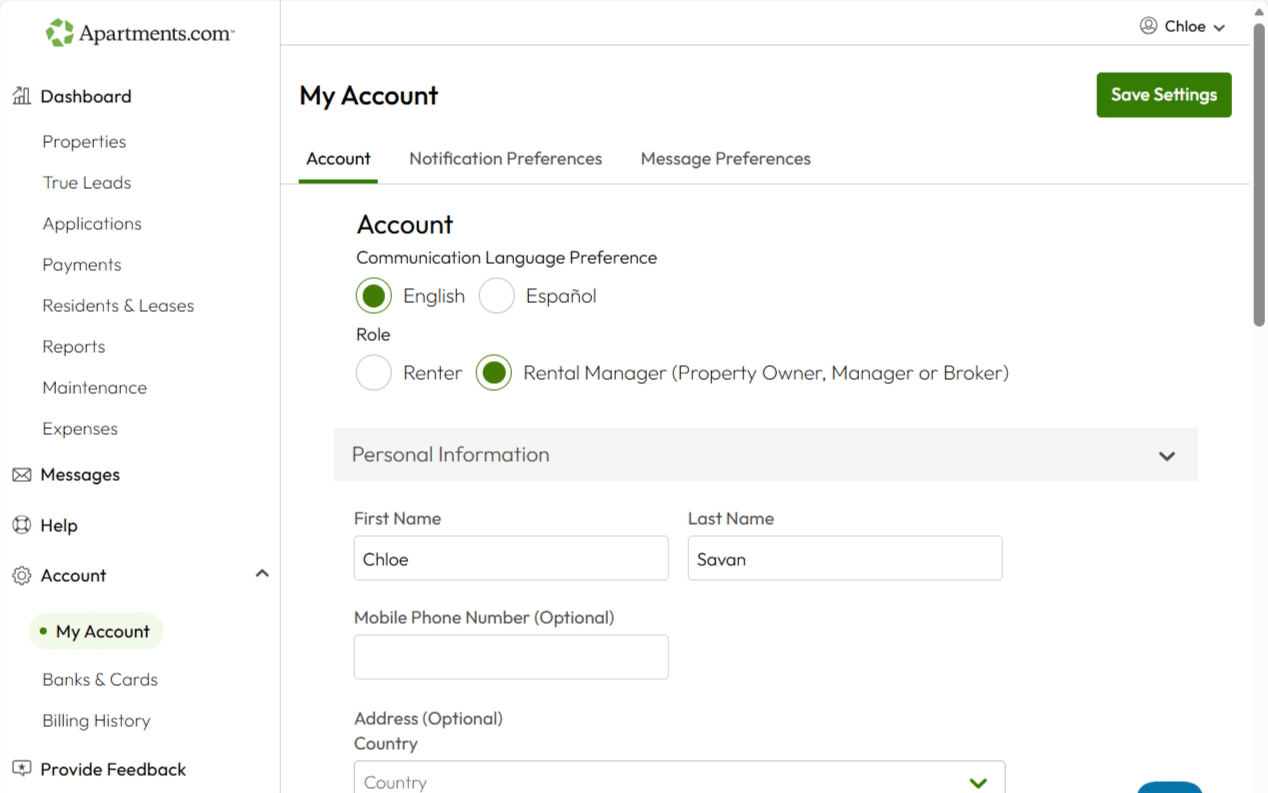Collapse the Personal Information section

[1166, 456]
